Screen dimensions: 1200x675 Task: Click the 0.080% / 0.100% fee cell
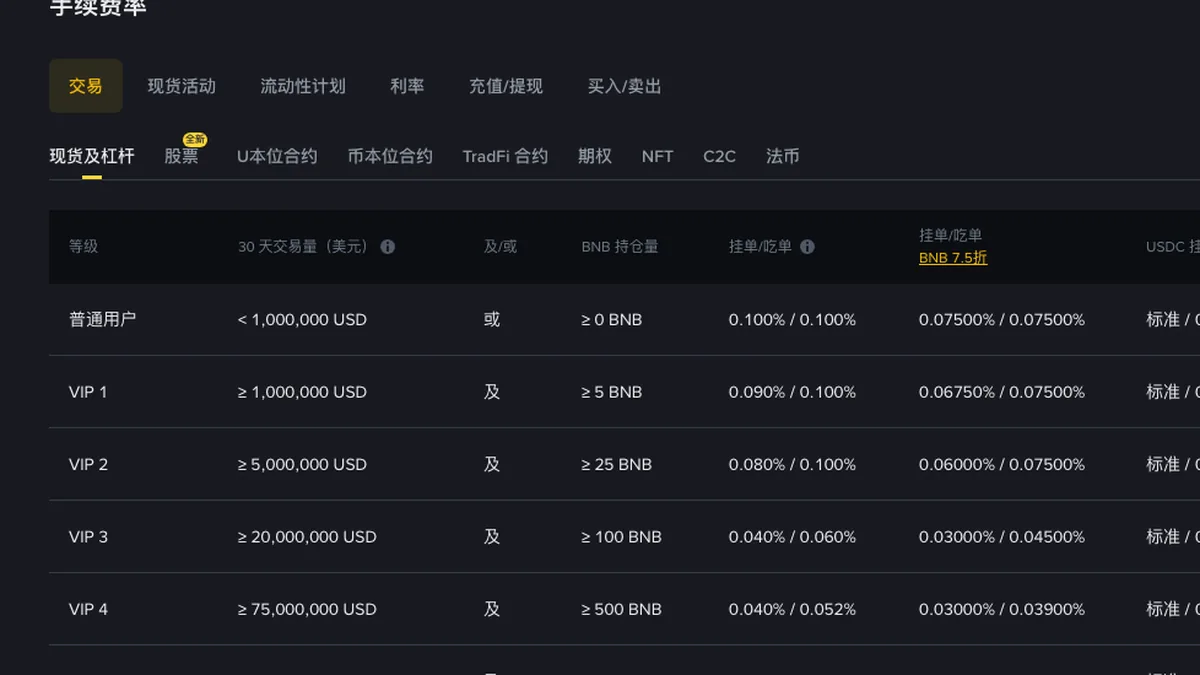[x=792, y=464]
